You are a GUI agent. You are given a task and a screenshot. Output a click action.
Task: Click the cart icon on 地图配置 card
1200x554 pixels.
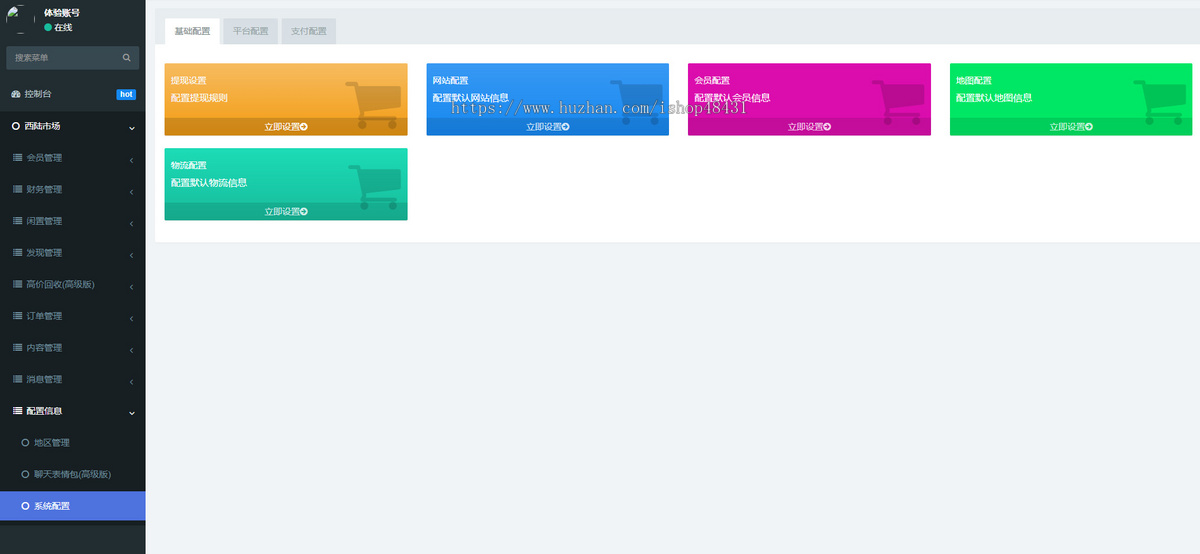point(1160,102)
